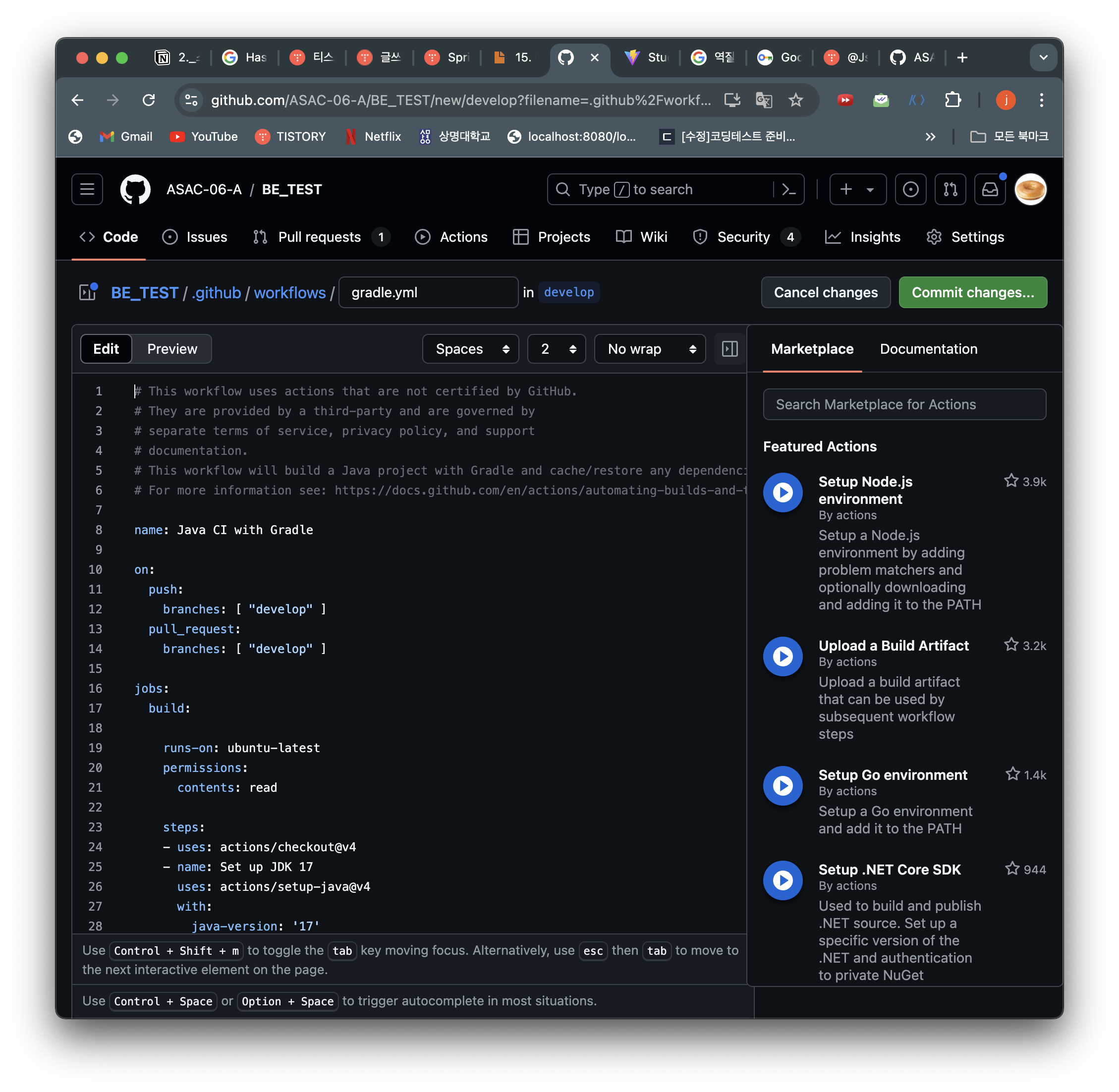1119x1092 pixels.
Task: Click the translate page icon in address bar
Action: (x=764, y=101)
